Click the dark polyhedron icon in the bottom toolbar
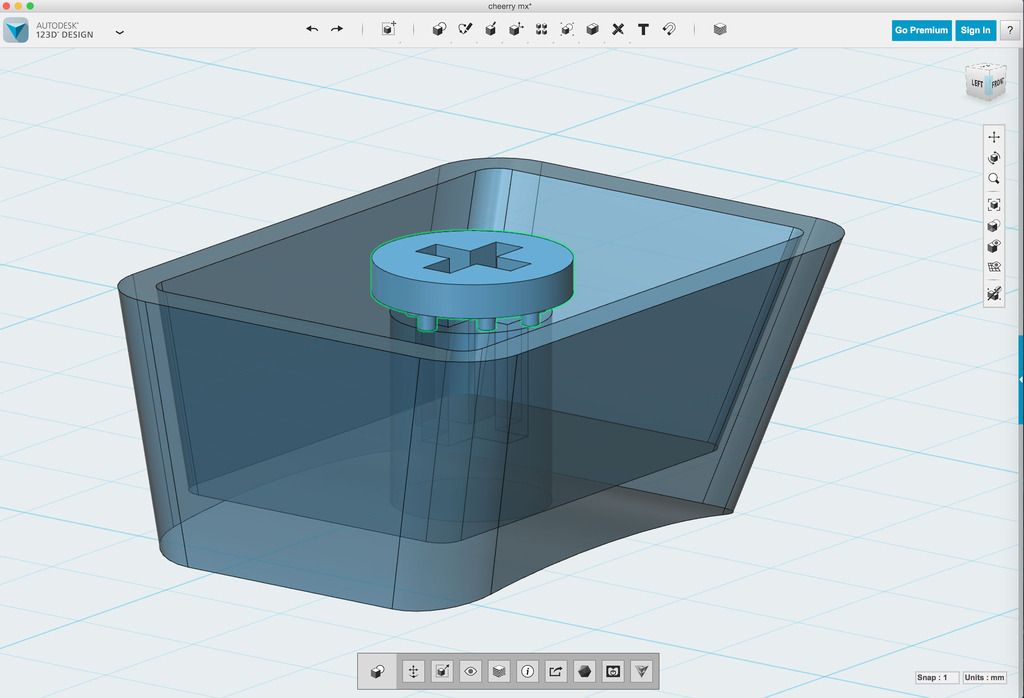 click(584, 671)
